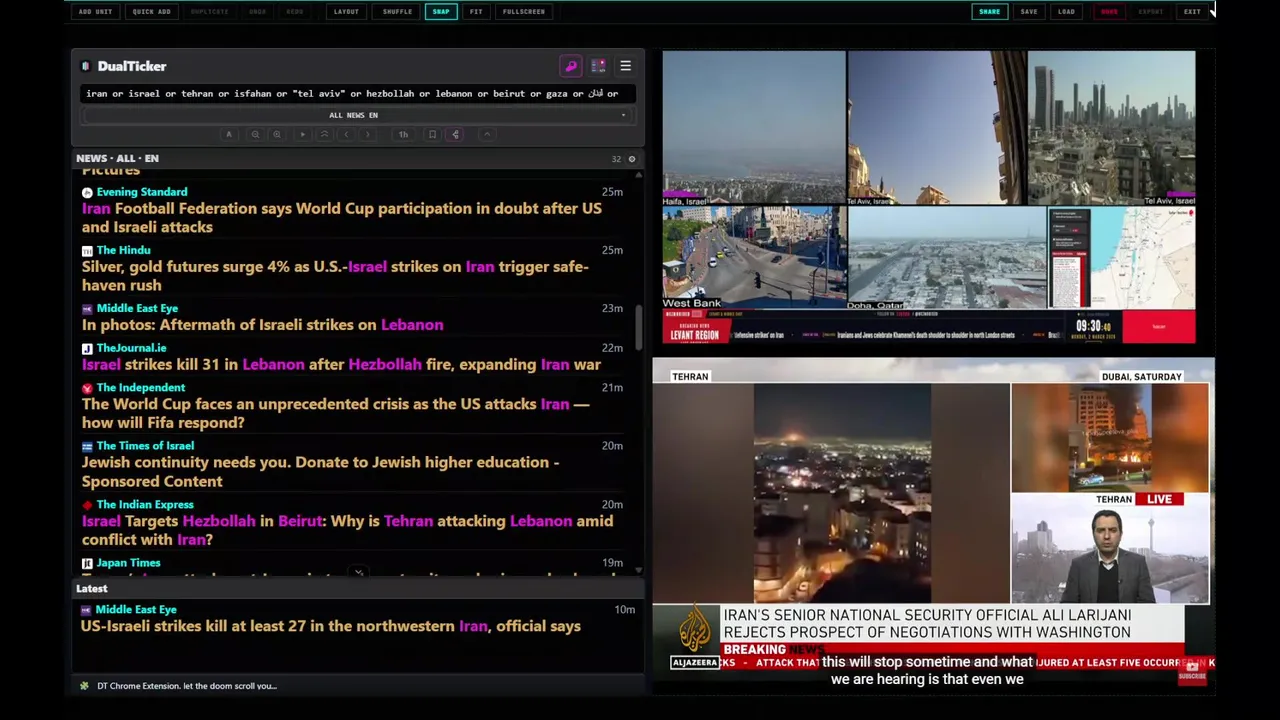Click the Chrome Extension icon in footer
This screenshot has width=1280, height=720.
84,686
